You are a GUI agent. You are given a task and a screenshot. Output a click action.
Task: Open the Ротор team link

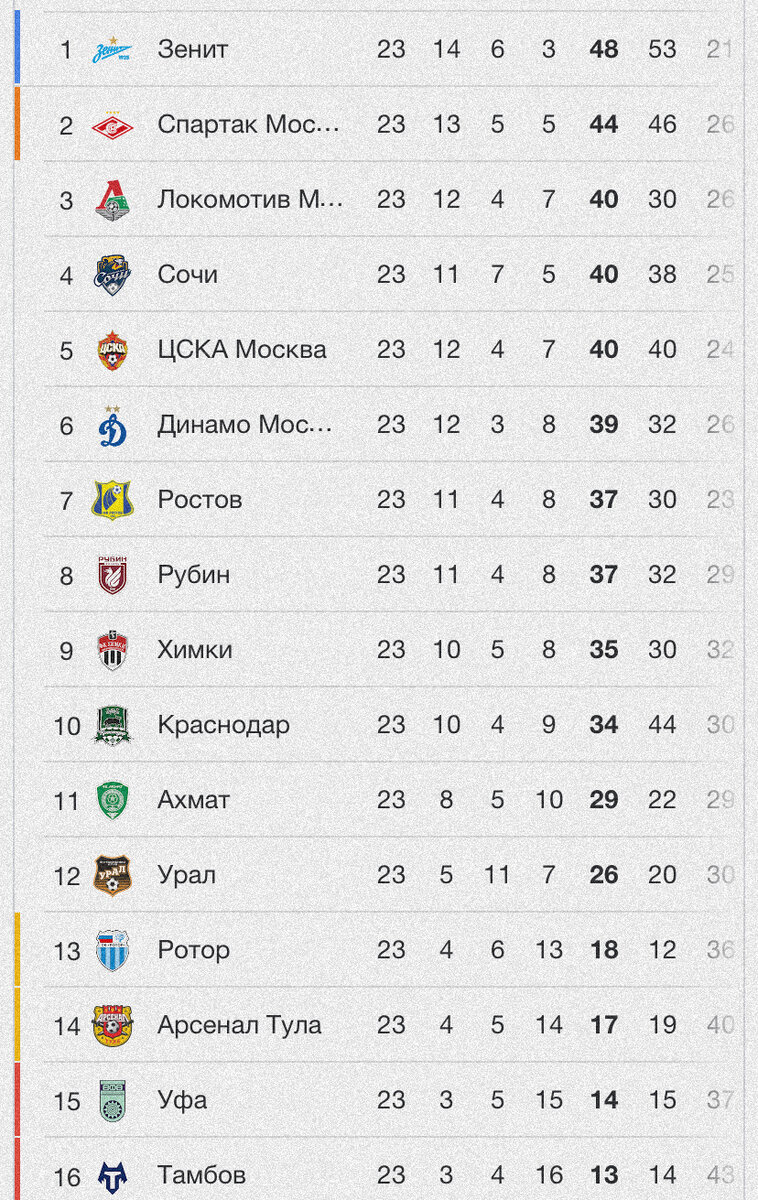point(193,950)
